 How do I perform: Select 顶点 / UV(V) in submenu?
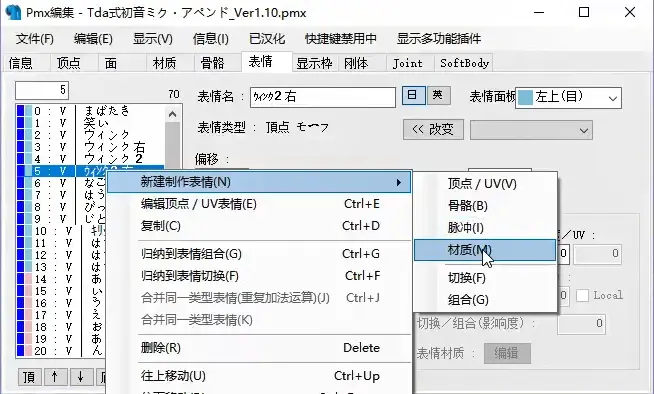point(485,183)
